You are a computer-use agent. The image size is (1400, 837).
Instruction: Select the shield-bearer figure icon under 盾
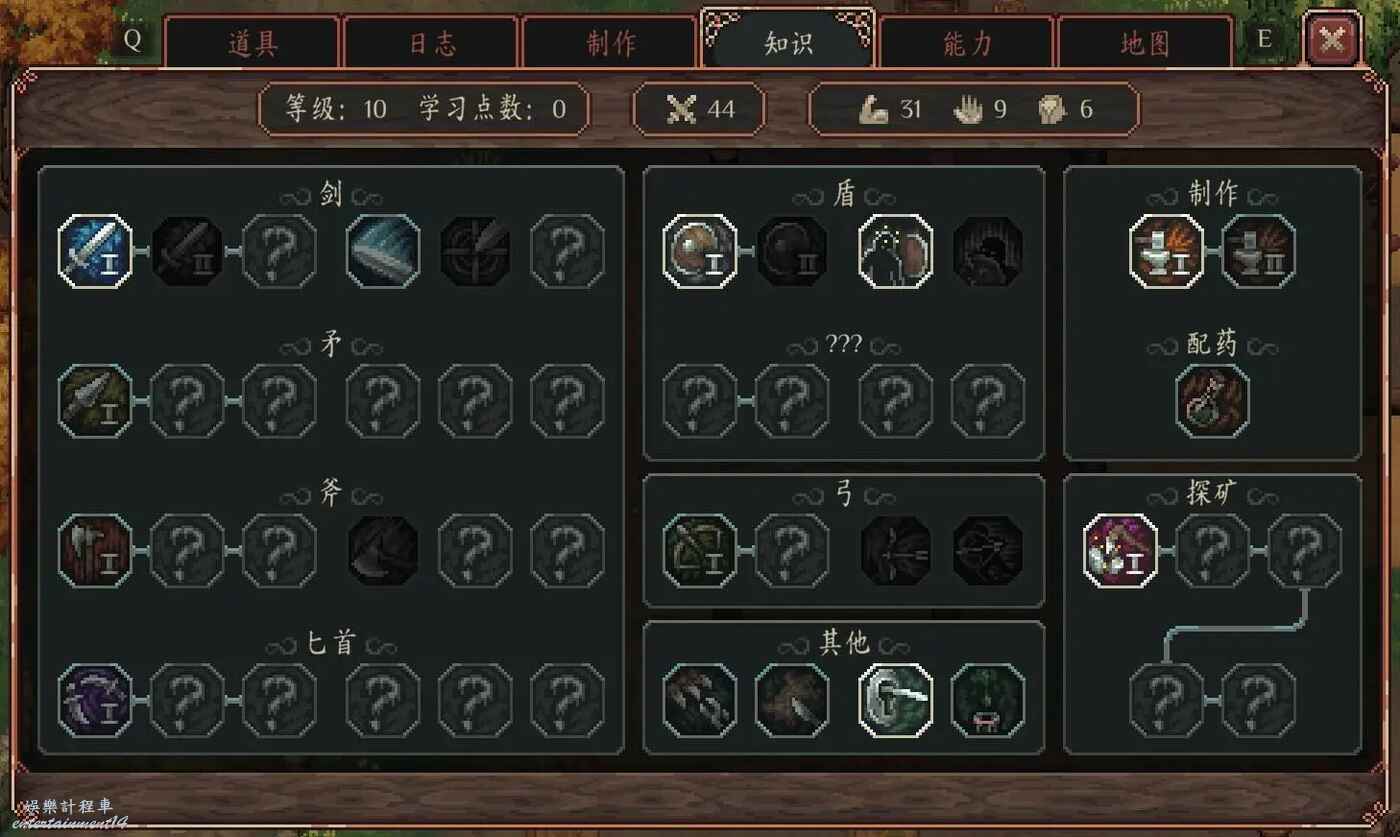[x=896, y=251]
